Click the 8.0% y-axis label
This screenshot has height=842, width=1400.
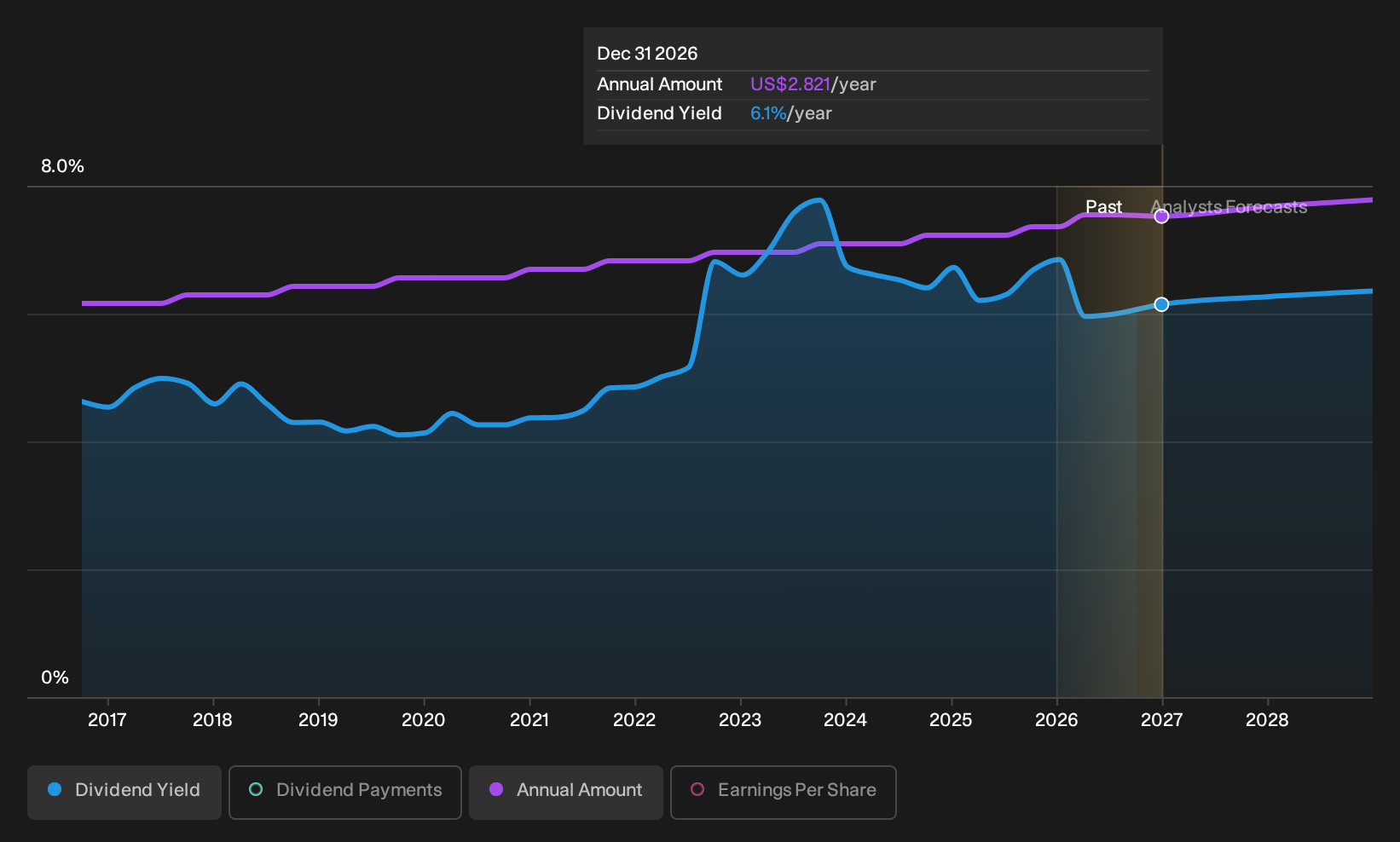63,166
